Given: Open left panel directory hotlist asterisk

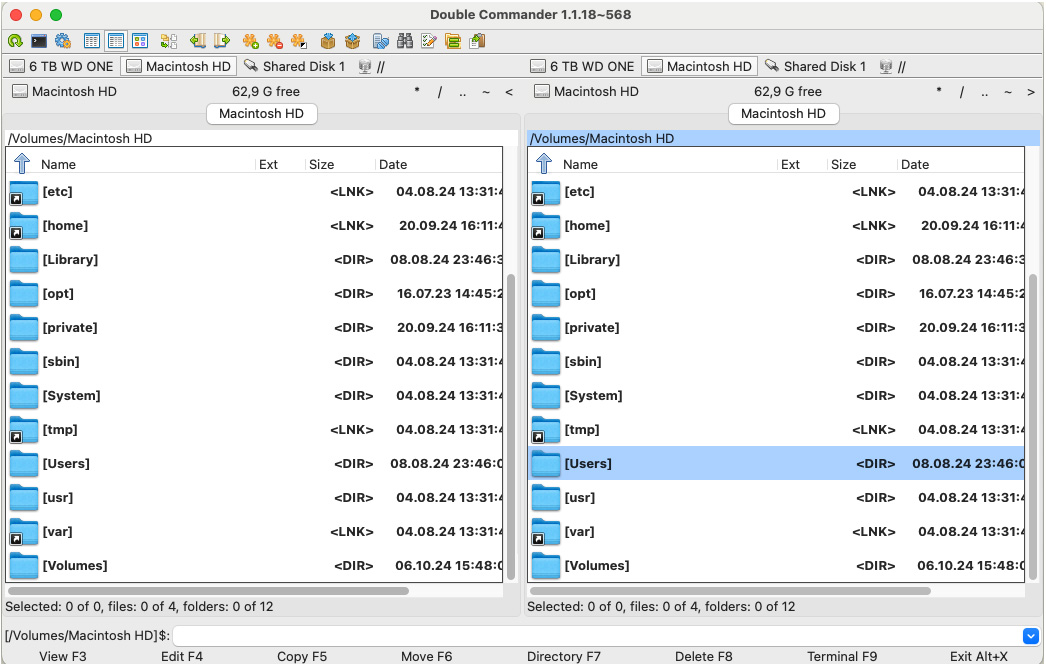Looking at the screenshot, I should pyautogui.click(x=417, y=92).
